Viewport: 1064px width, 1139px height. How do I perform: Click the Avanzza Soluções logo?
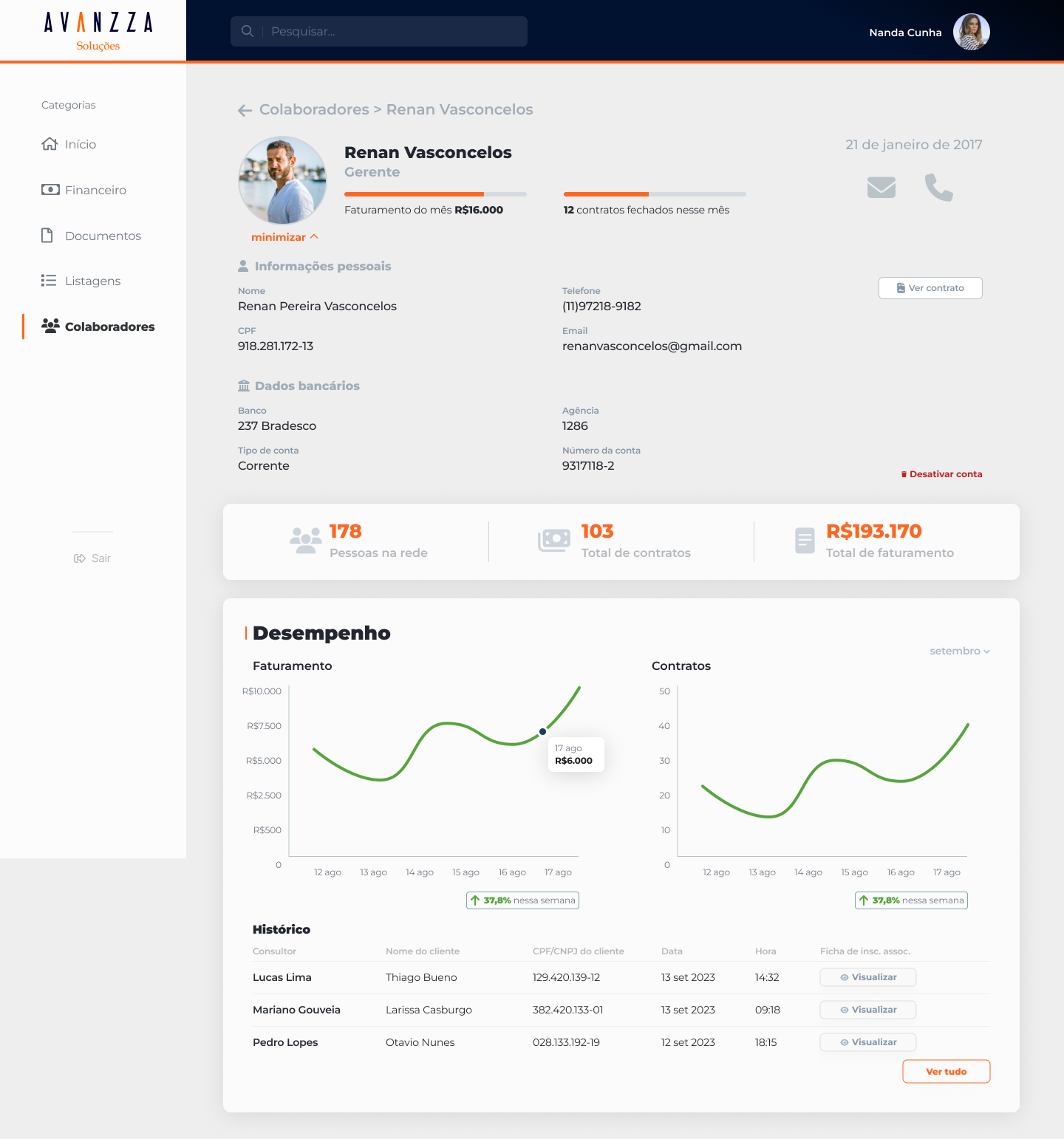pyautogui.click(x=98, y=31)
